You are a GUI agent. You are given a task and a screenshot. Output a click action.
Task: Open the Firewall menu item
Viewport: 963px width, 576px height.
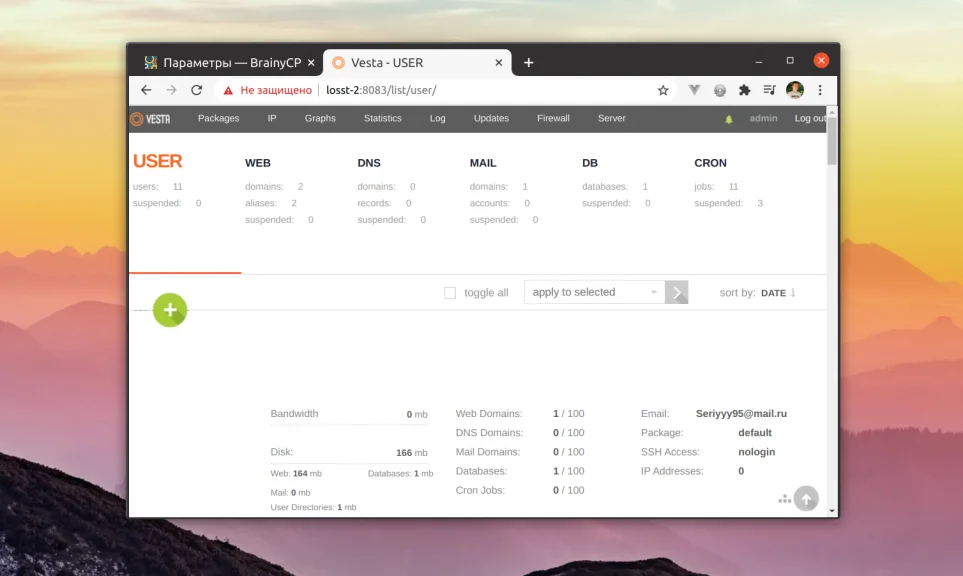coord(553,118)
